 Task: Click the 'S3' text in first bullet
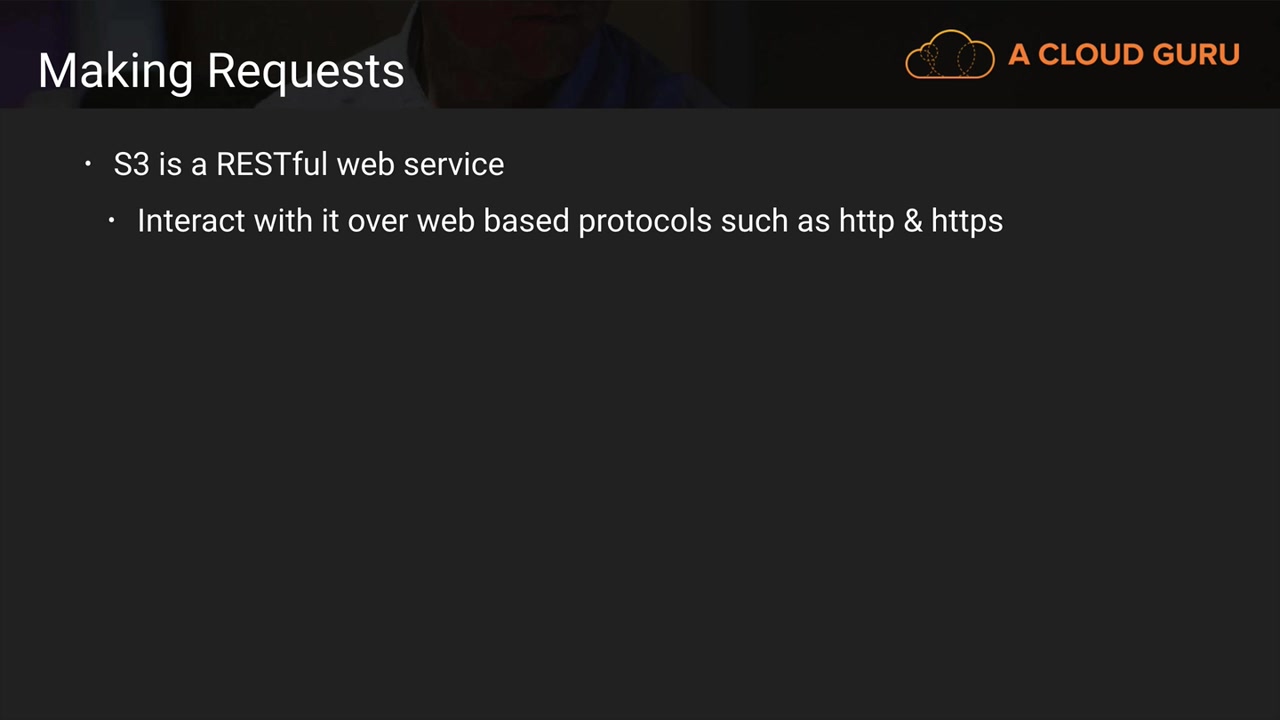point(131,164)
